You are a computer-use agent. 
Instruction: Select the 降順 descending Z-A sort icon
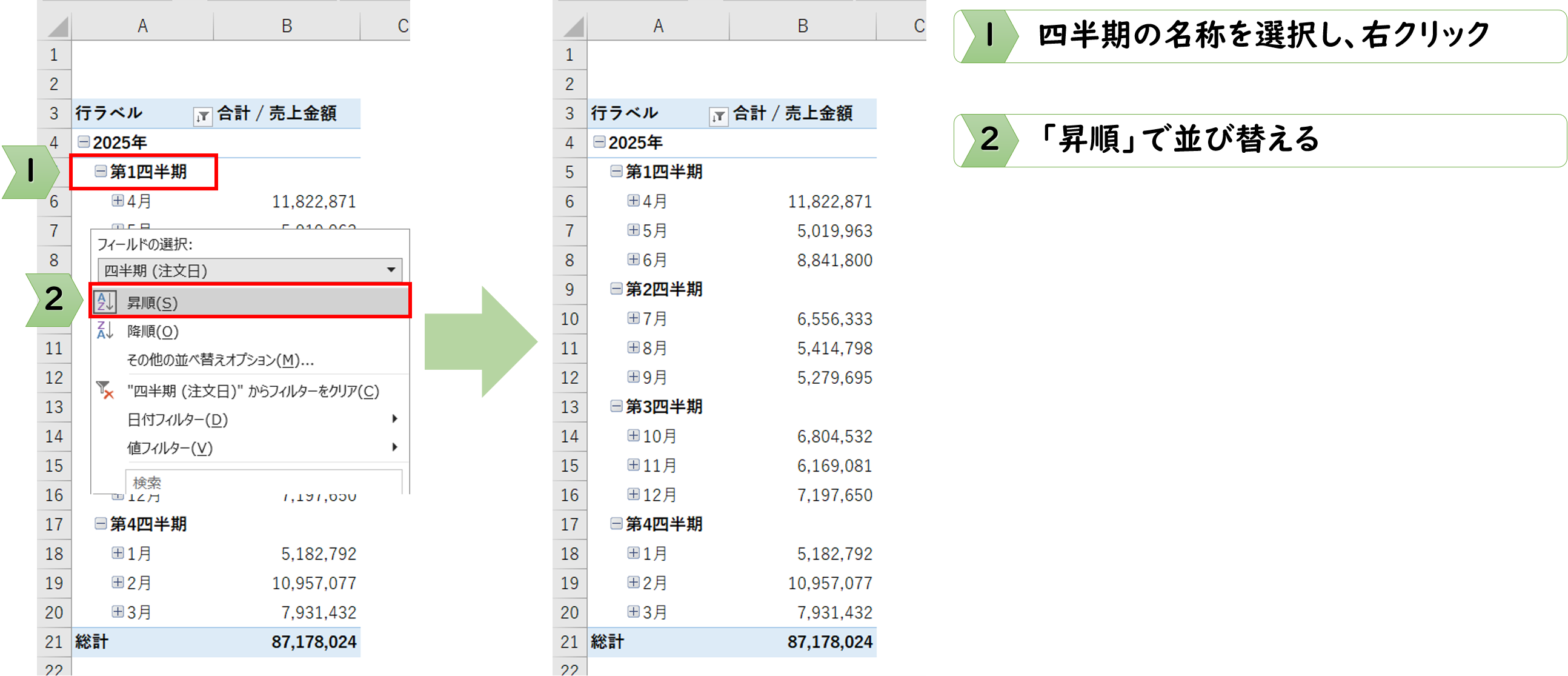click(105, 331)
